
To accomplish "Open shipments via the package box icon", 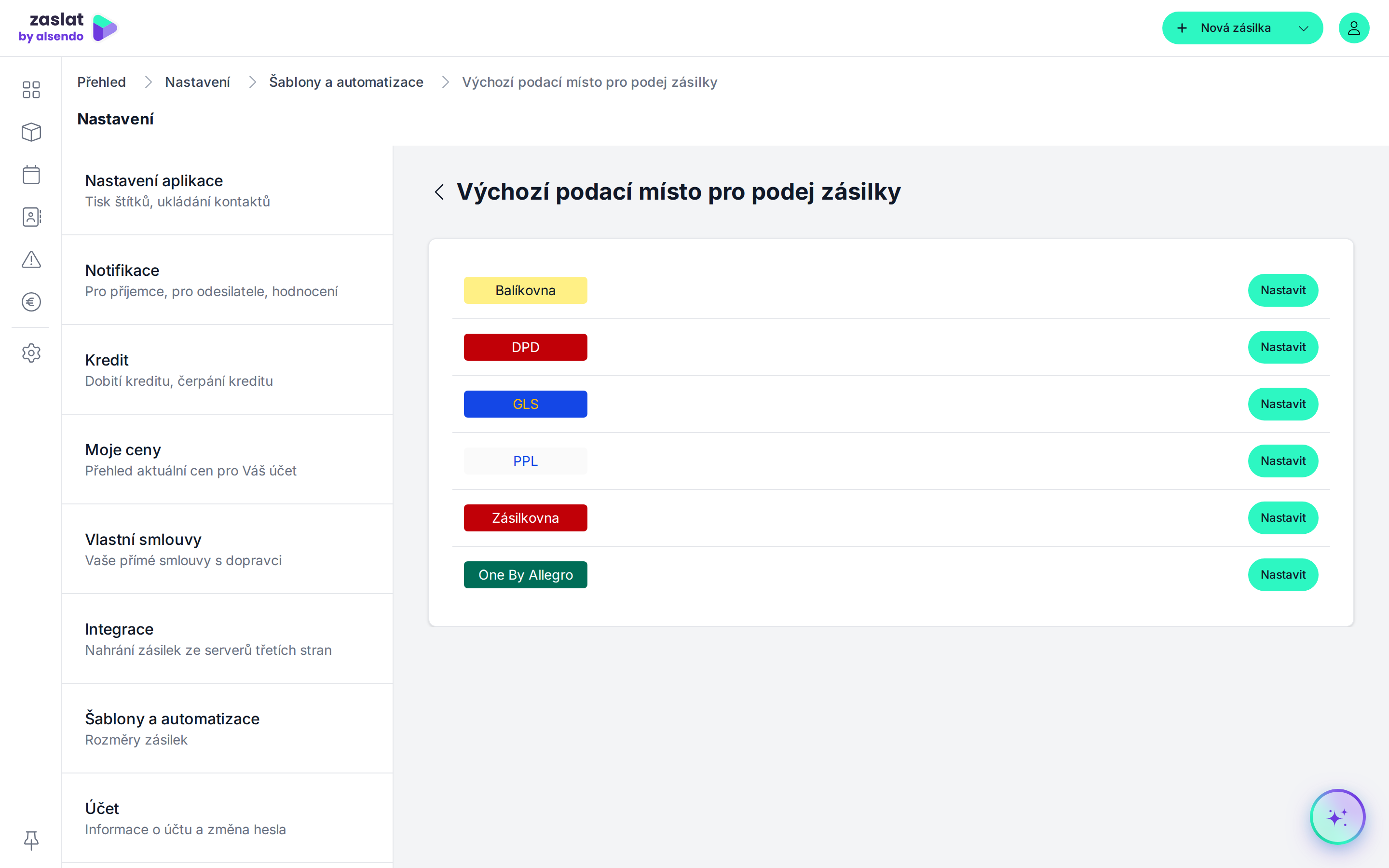I will (x=31, y=132).
